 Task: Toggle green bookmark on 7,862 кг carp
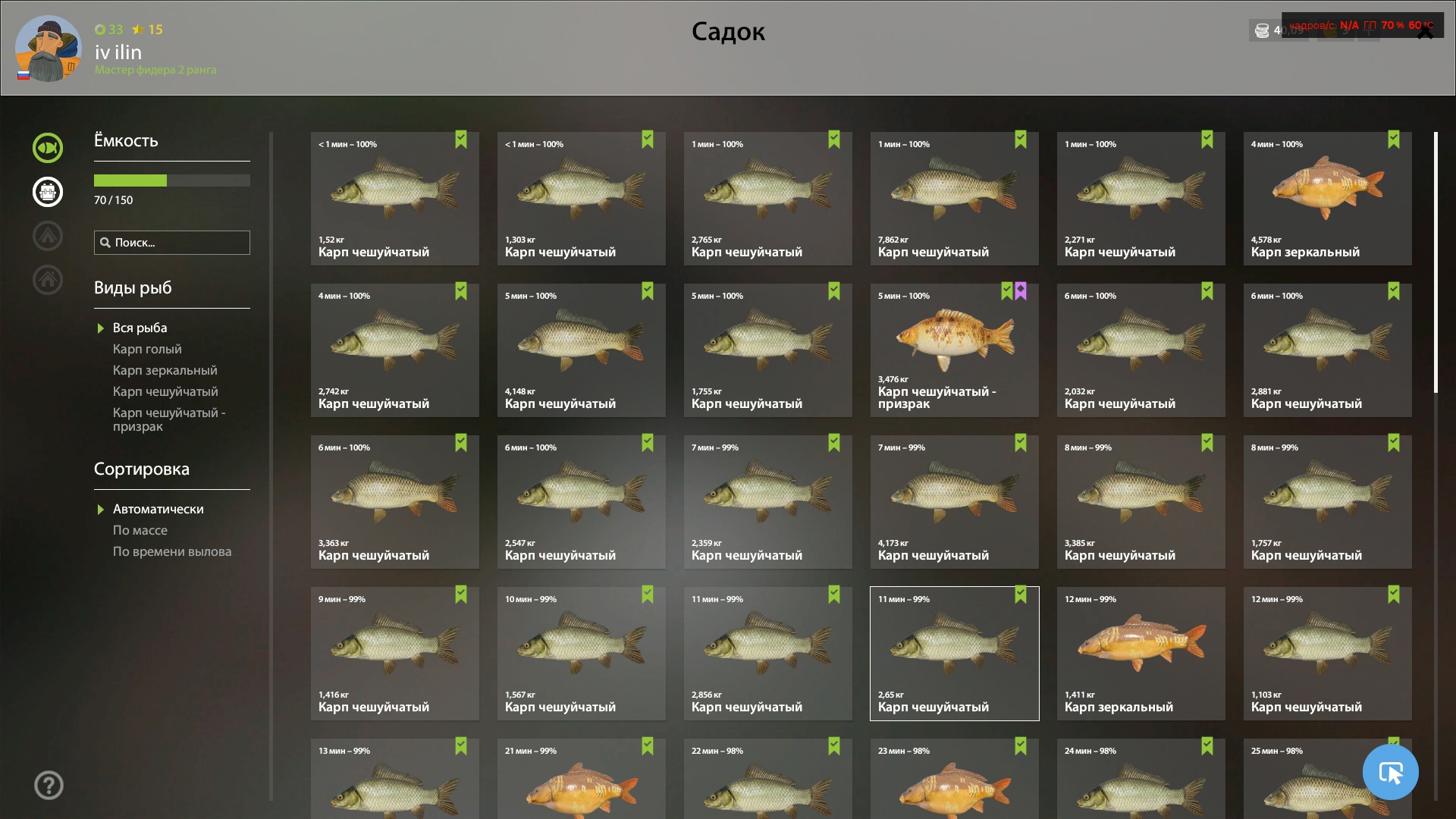click(1021, 140)
